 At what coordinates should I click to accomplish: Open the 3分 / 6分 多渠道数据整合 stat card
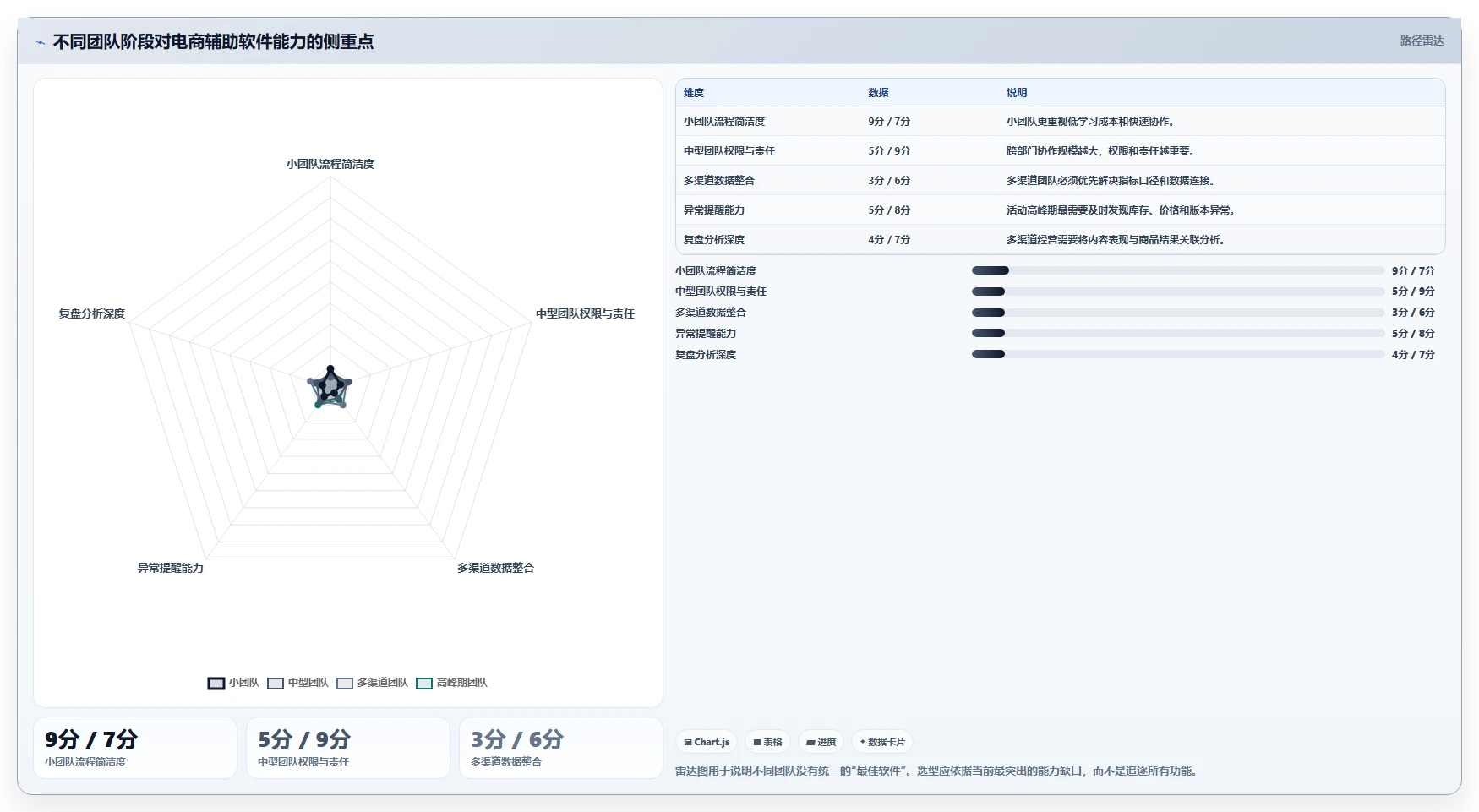point(561,748)
